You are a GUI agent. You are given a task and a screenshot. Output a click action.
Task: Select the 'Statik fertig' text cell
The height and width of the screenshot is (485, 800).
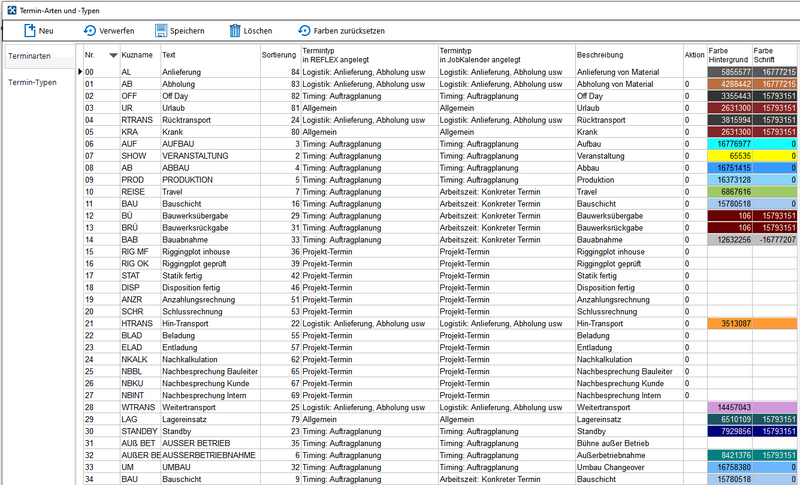click(x=211, y=276)
